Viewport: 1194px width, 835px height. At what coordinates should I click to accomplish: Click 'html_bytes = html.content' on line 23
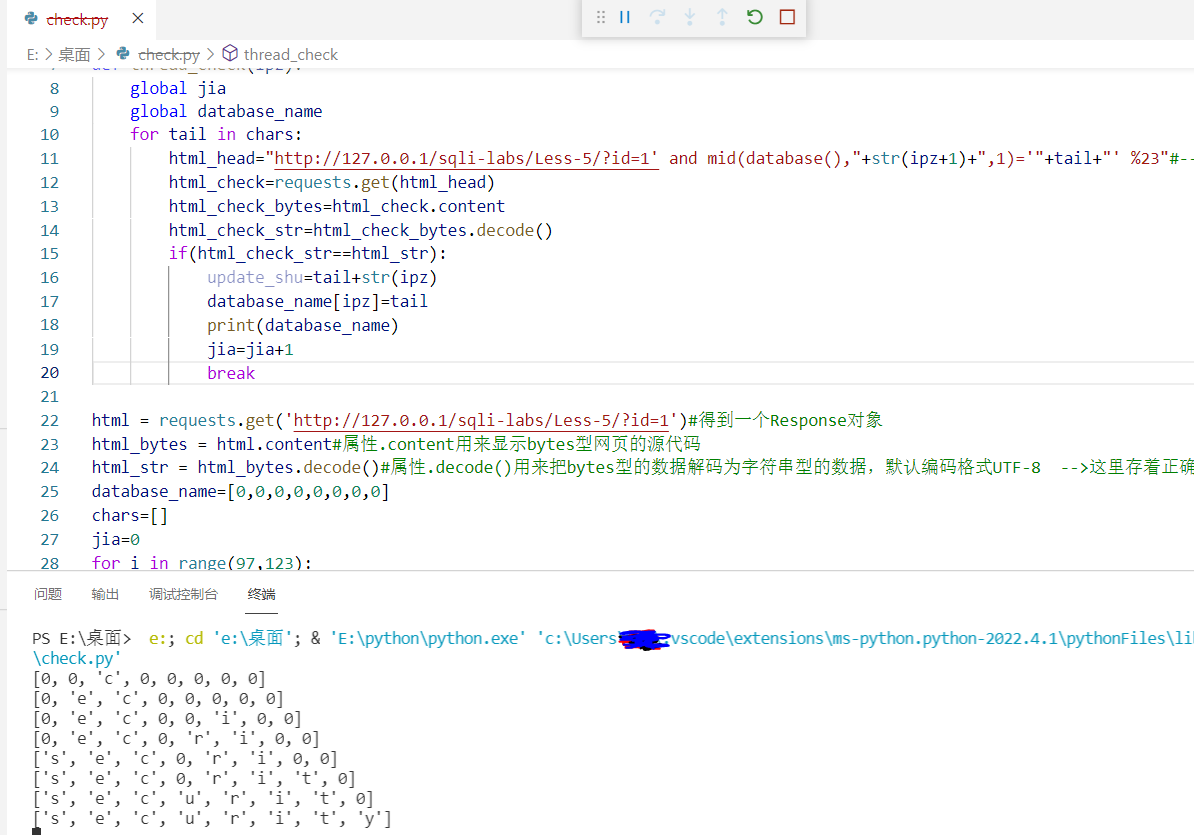coord(212,444)
